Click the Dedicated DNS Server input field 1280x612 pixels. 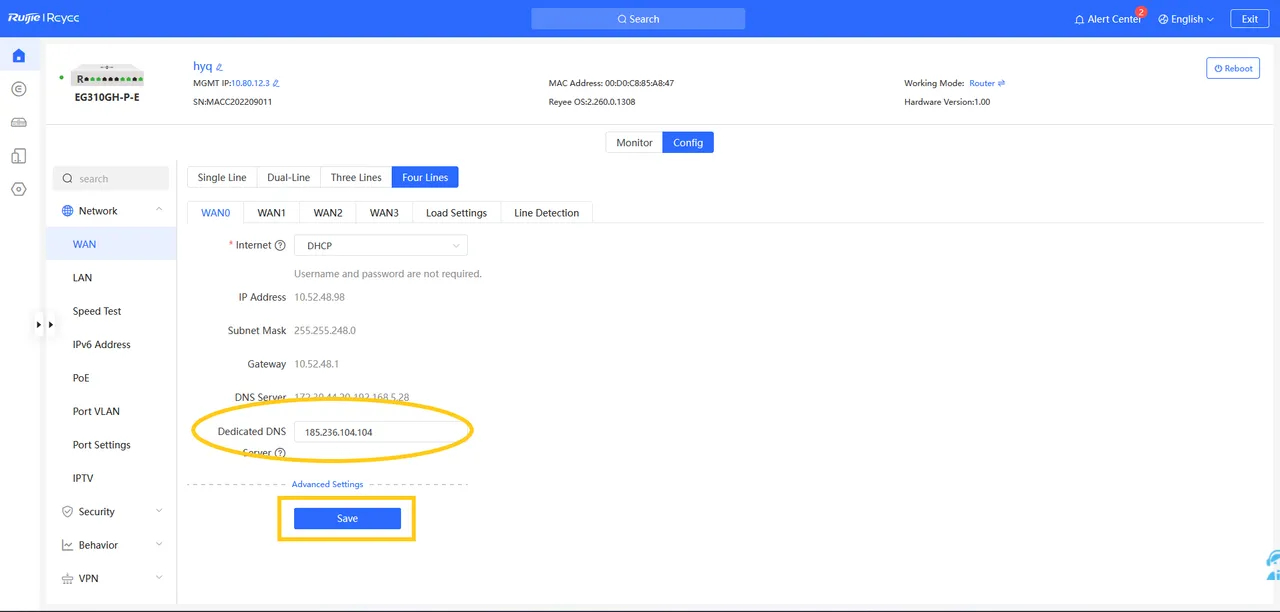point(380,432)
